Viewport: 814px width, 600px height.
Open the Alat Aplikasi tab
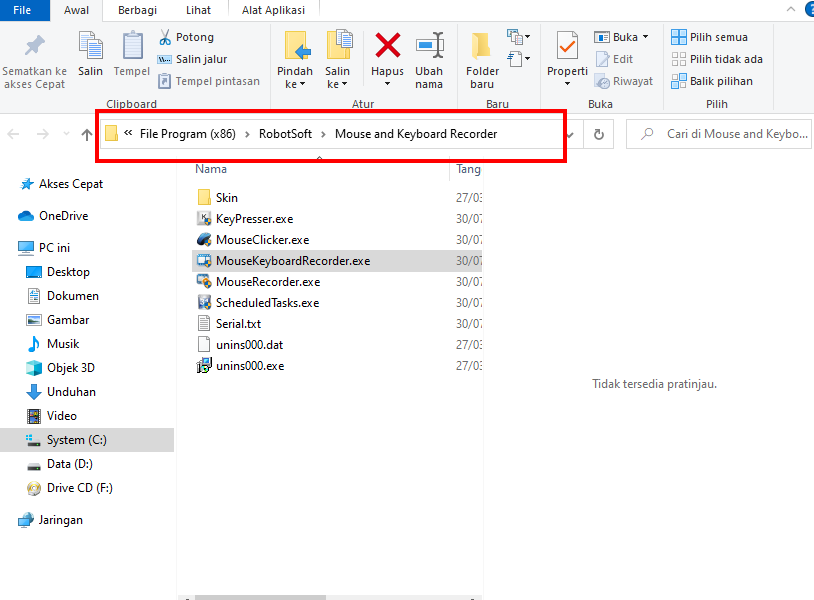(x=273, y=10)
